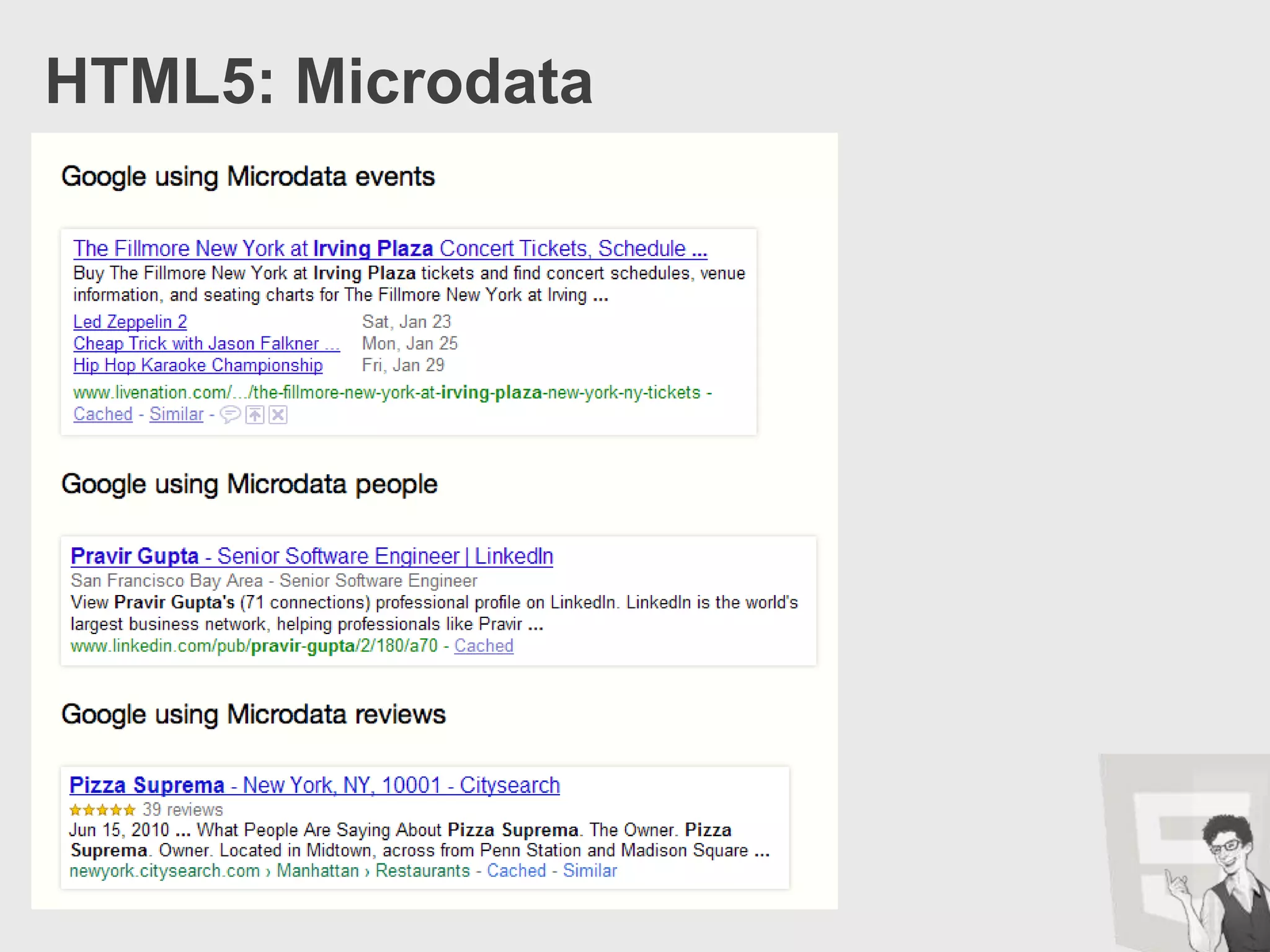Click newyork.citysearch.com breadcrumb
The image size is (1270, 952).
(164, 871)
